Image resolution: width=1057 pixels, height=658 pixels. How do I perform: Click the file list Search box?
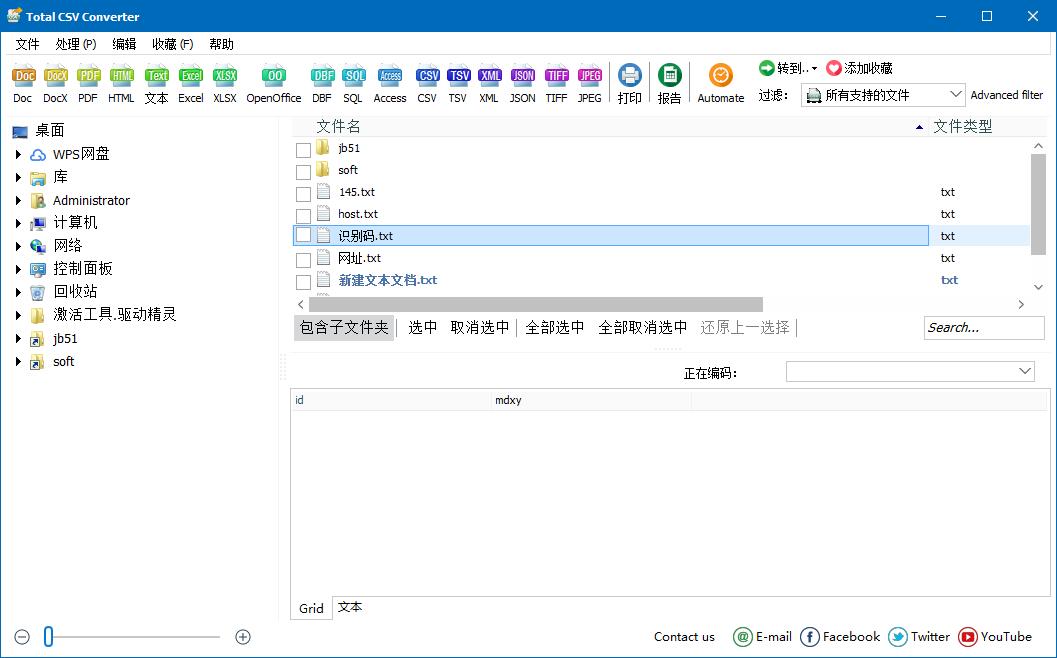click(x=984, y=328)
